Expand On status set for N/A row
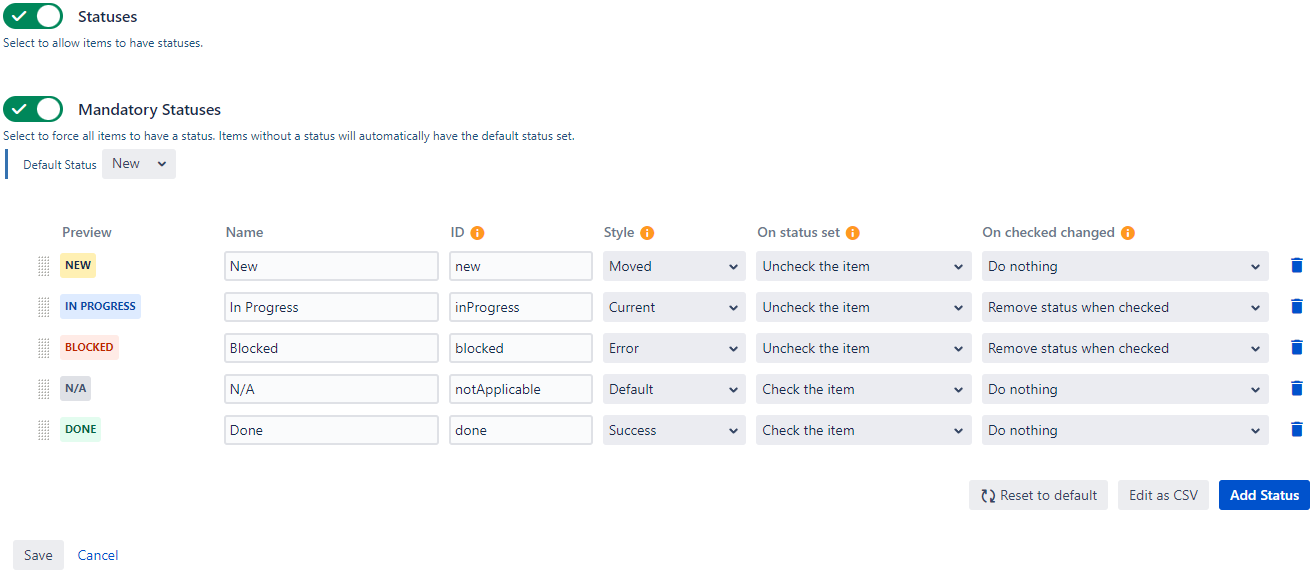The image size is (1313, 573). [x=862, y=389]
